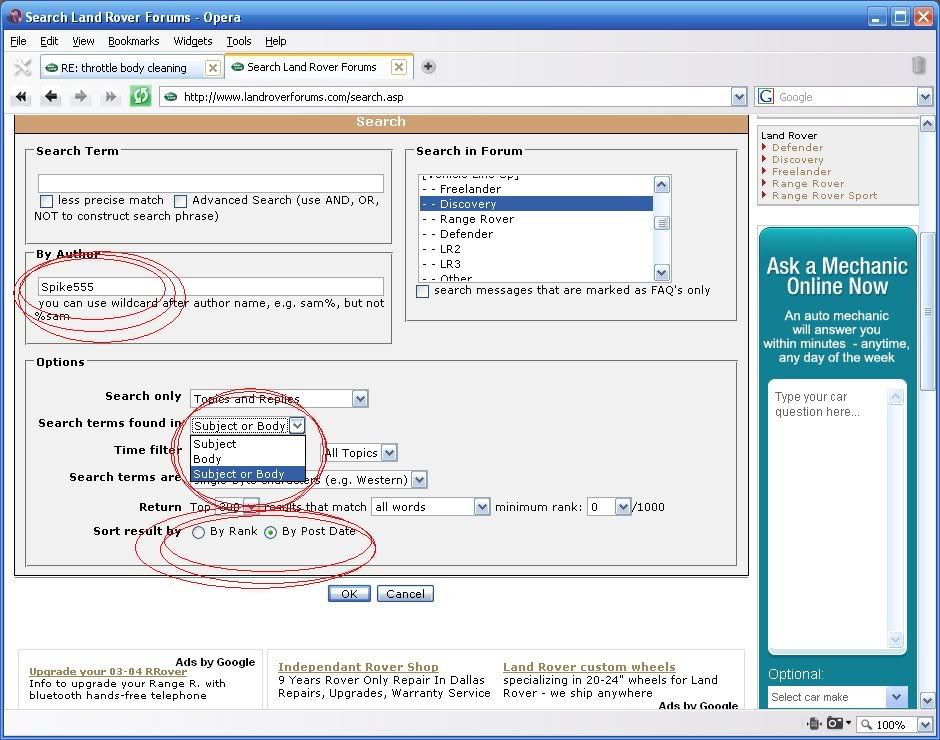Screen dimensions: 940x740
Task: Click the Opera panels wrench icon
Action: click(x=22, y=67)
